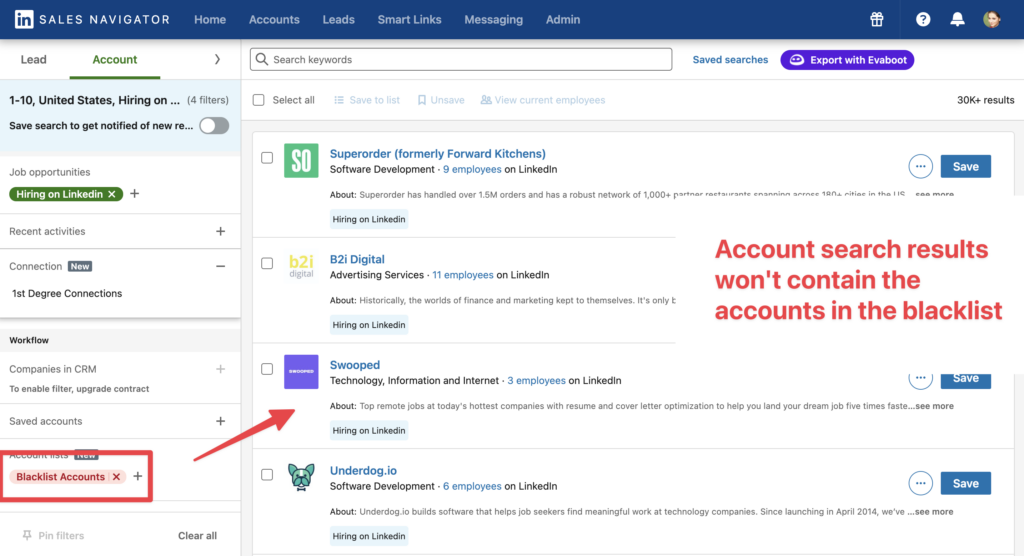Open Swooped's 3 employees link

(536, 381)
